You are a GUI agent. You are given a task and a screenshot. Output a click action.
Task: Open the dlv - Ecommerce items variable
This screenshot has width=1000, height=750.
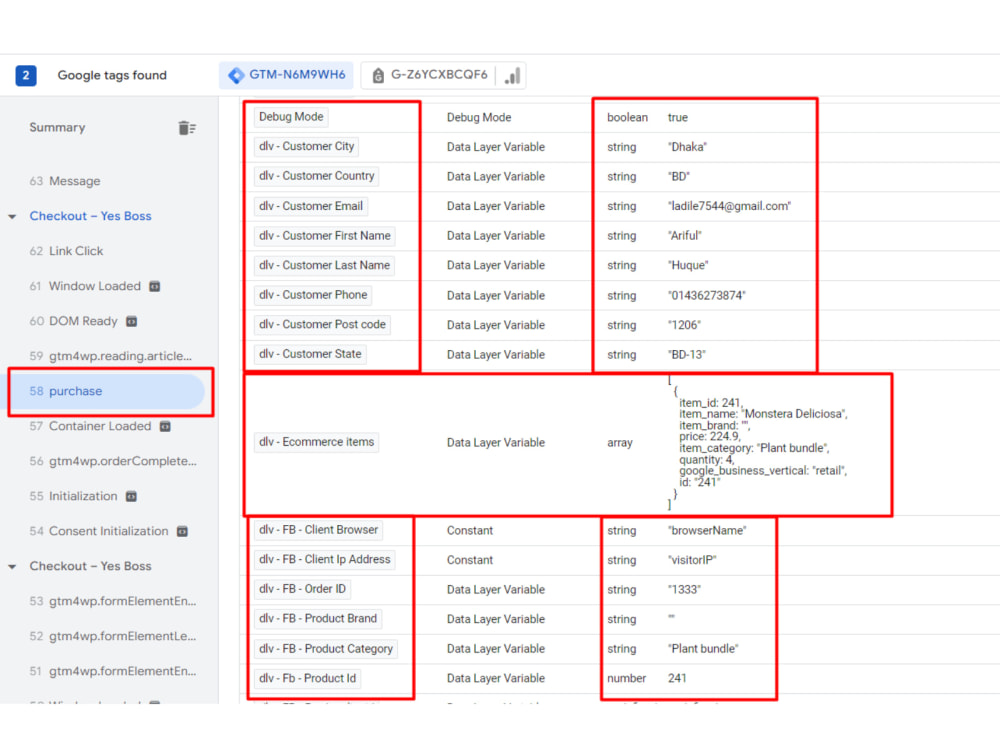(x=316, y=442)
